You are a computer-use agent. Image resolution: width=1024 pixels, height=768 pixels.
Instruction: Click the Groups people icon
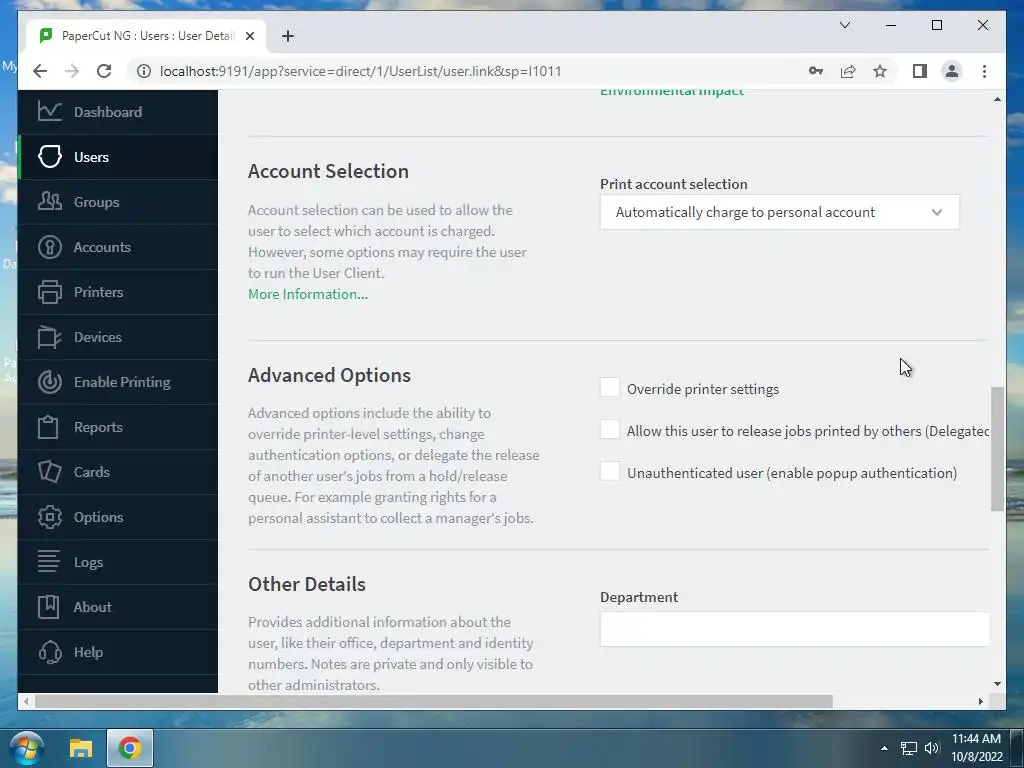point(50,202)
